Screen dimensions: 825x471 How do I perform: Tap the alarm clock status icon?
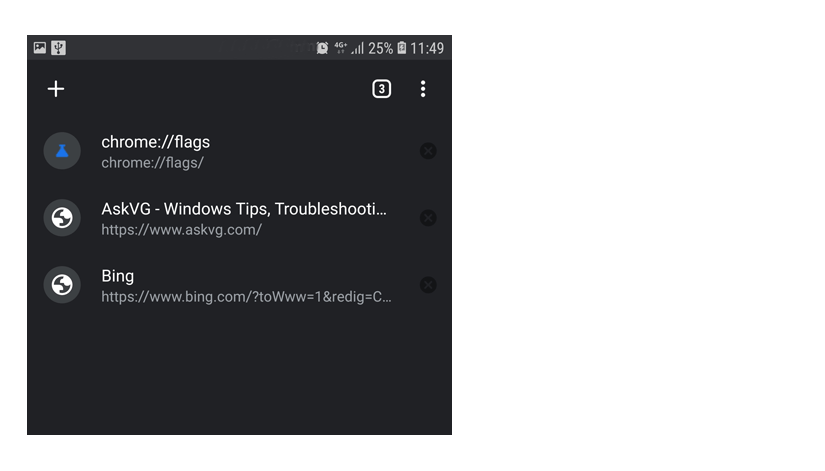tap(322, 48)
